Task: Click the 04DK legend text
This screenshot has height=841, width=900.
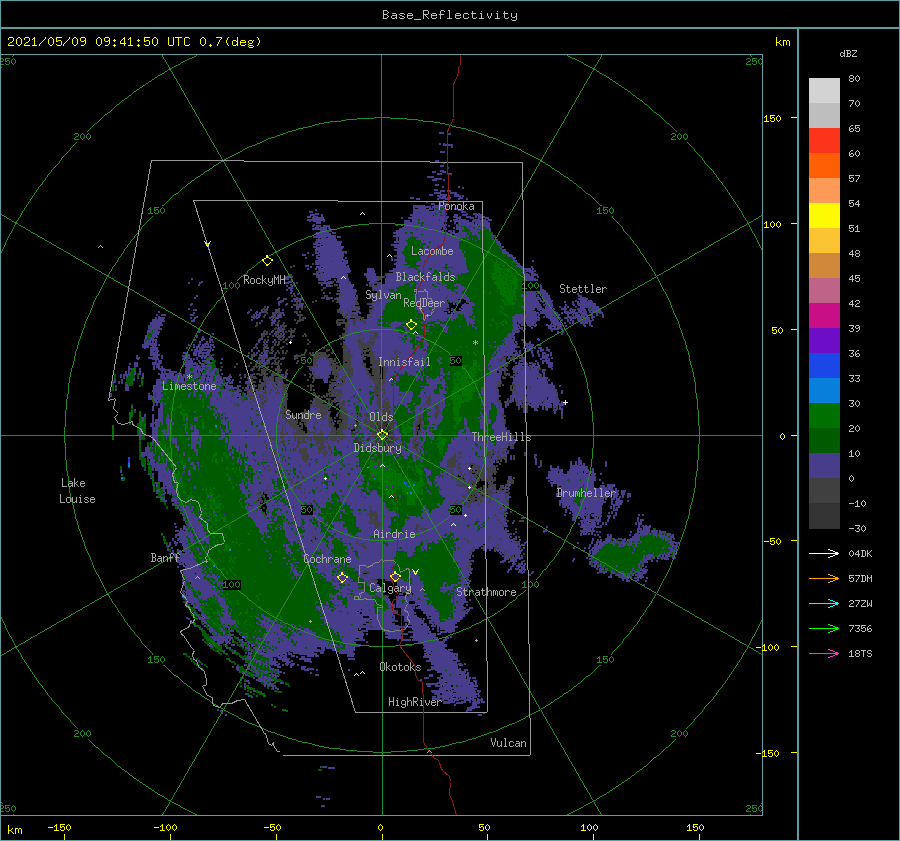Action: [x=860, y=553]
